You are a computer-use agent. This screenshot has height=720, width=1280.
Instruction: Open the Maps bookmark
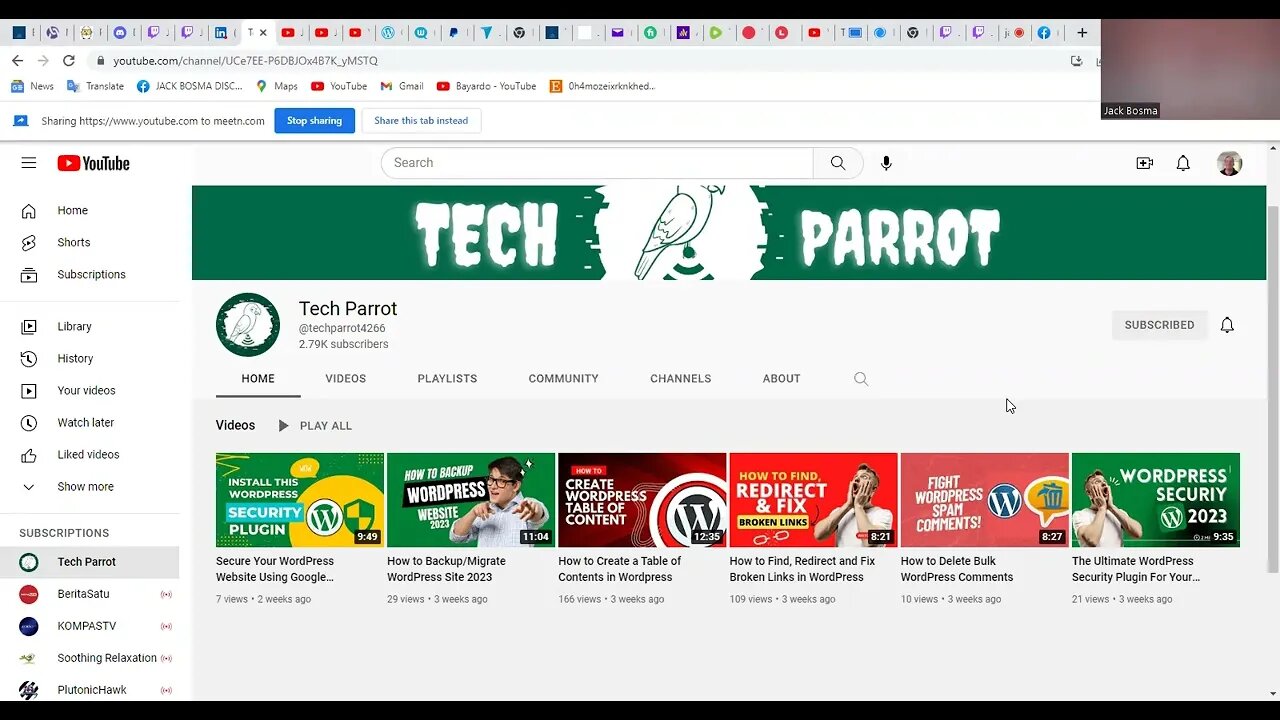277,86
